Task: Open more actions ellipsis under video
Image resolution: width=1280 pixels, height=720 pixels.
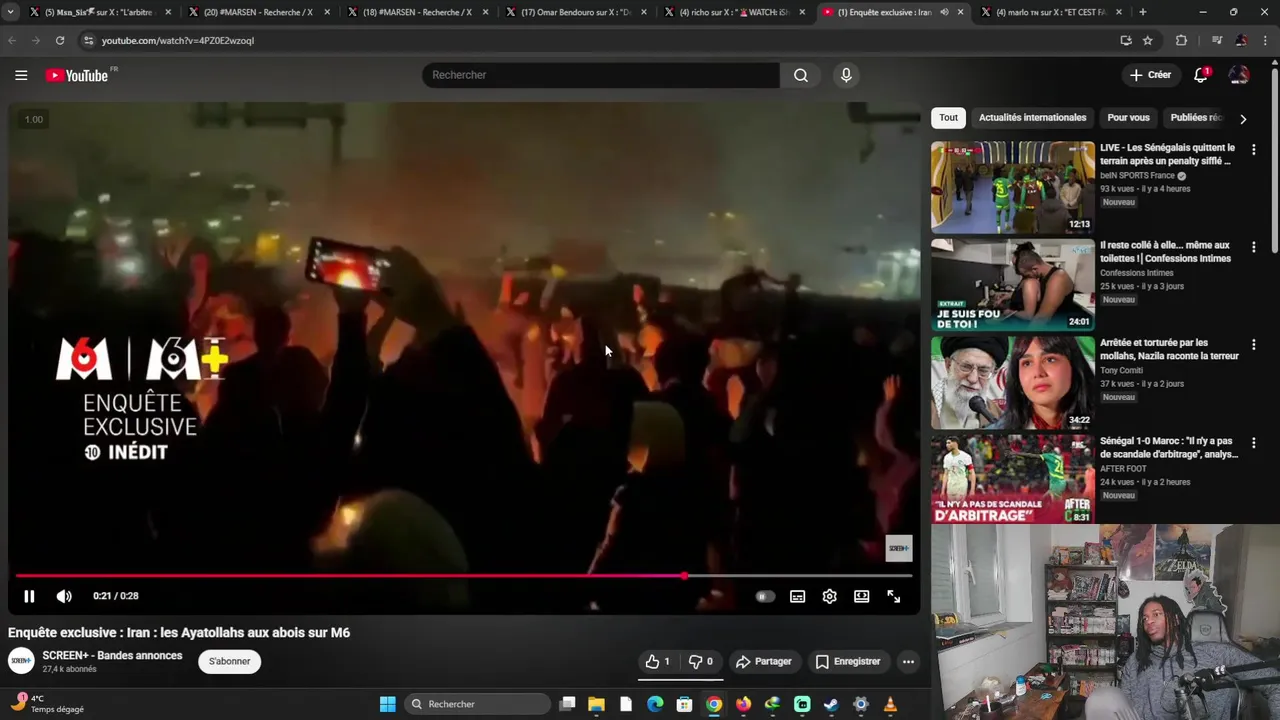Action: 908,661
